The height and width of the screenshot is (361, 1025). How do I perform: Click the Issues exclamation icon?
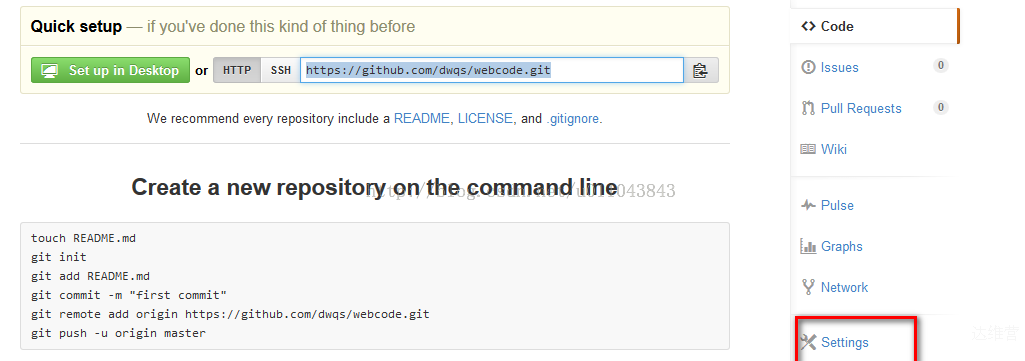coord(809,67)
